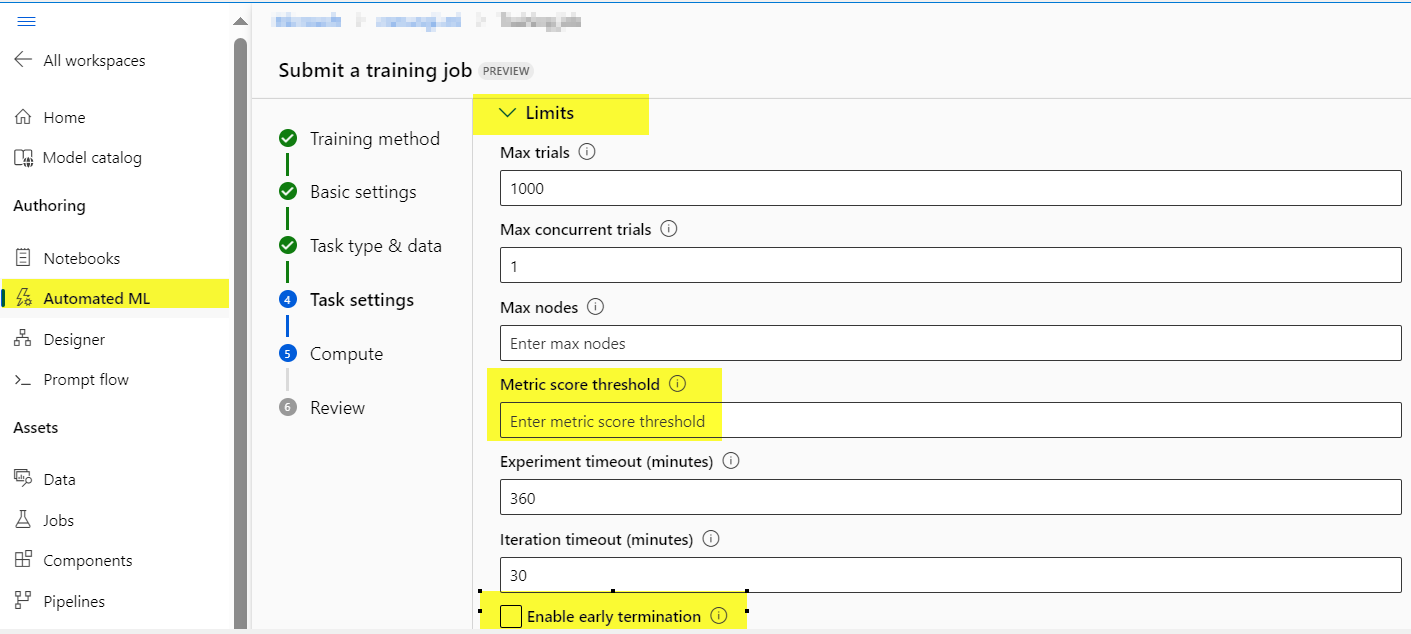Show info for Max trials
The height and width of the screenshot is (634, 1411).
pyautogui.click(x=587, y=153)
